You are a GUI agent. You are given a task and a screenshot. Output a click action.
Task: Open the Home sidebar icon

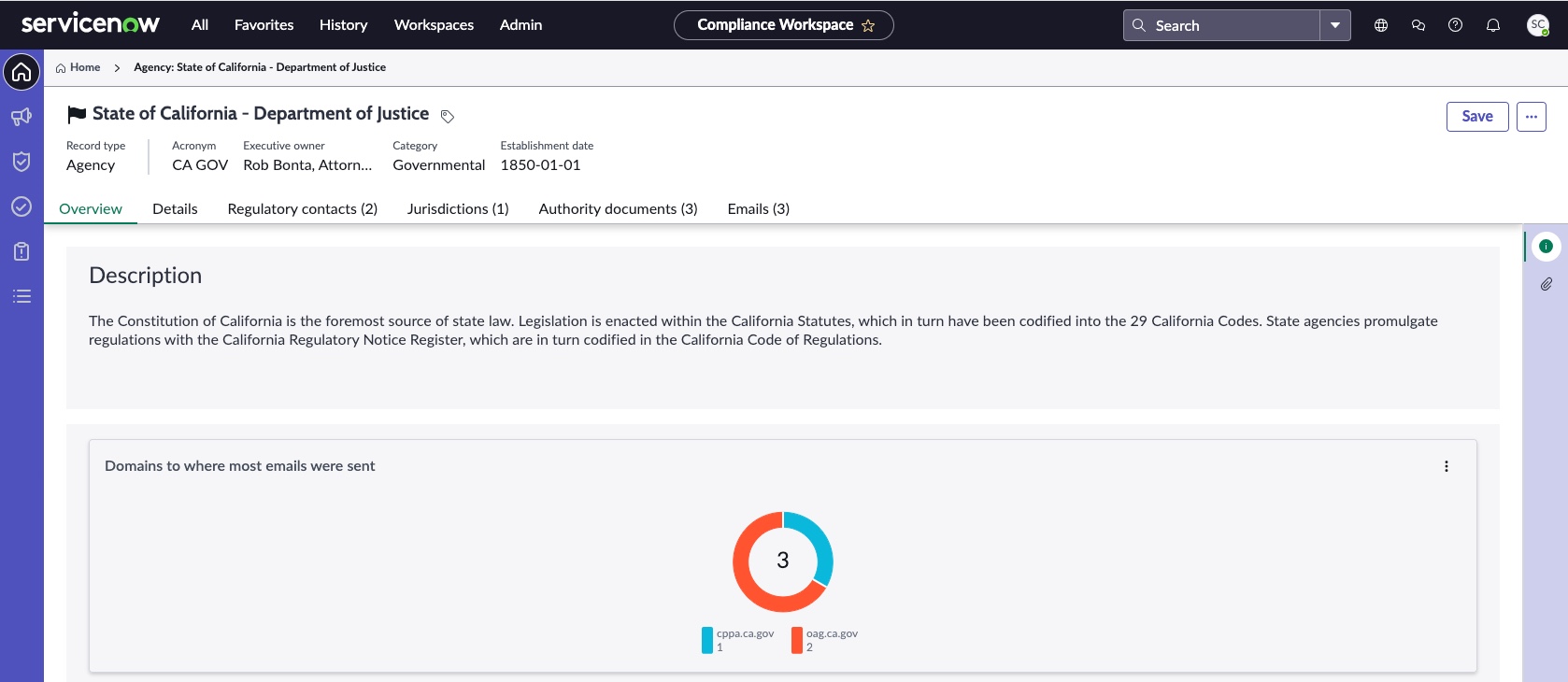coord(21,72)
